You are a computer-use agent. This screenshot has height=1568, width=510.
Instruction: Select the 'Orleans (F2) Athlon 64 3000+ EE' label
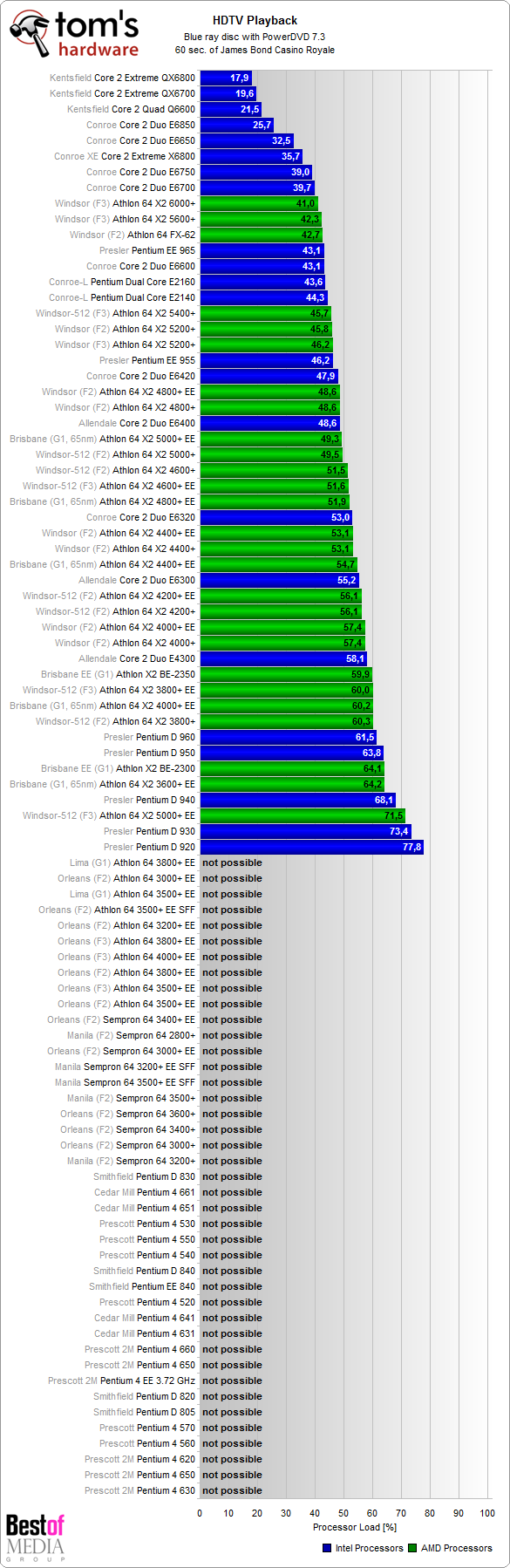tap(126, 878)
